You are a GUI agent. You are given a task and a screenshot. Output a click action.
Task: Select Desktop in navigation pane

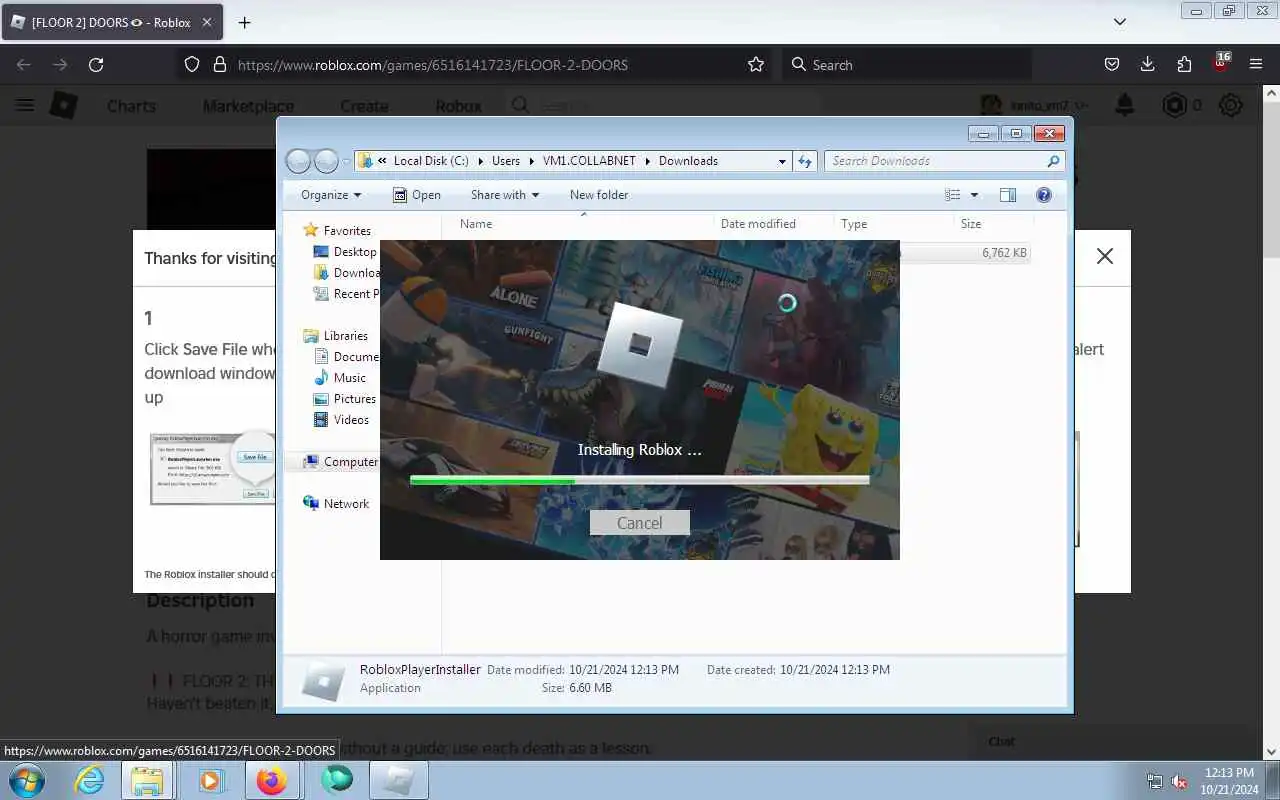tap(345, 252)
